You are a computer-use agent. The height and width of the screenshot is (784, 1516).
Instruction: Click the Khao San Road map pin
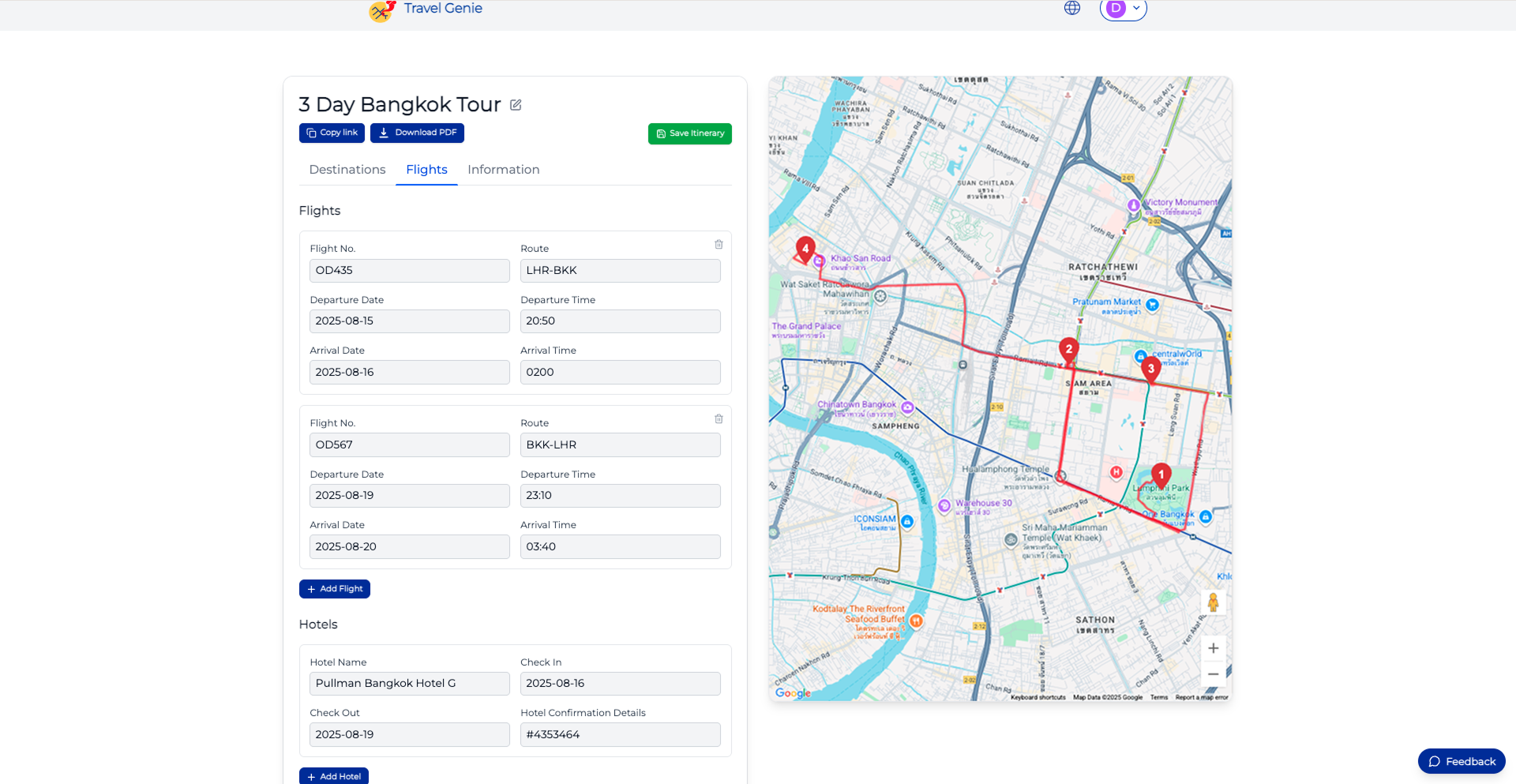pyautogui.click(x=820, y=261)
